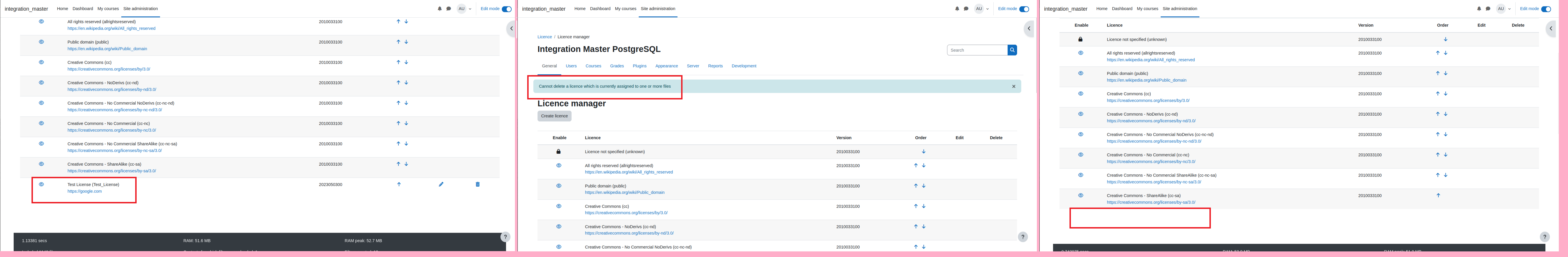
Task: Click integration_master brand in left panel
Action: click(26, 9)
